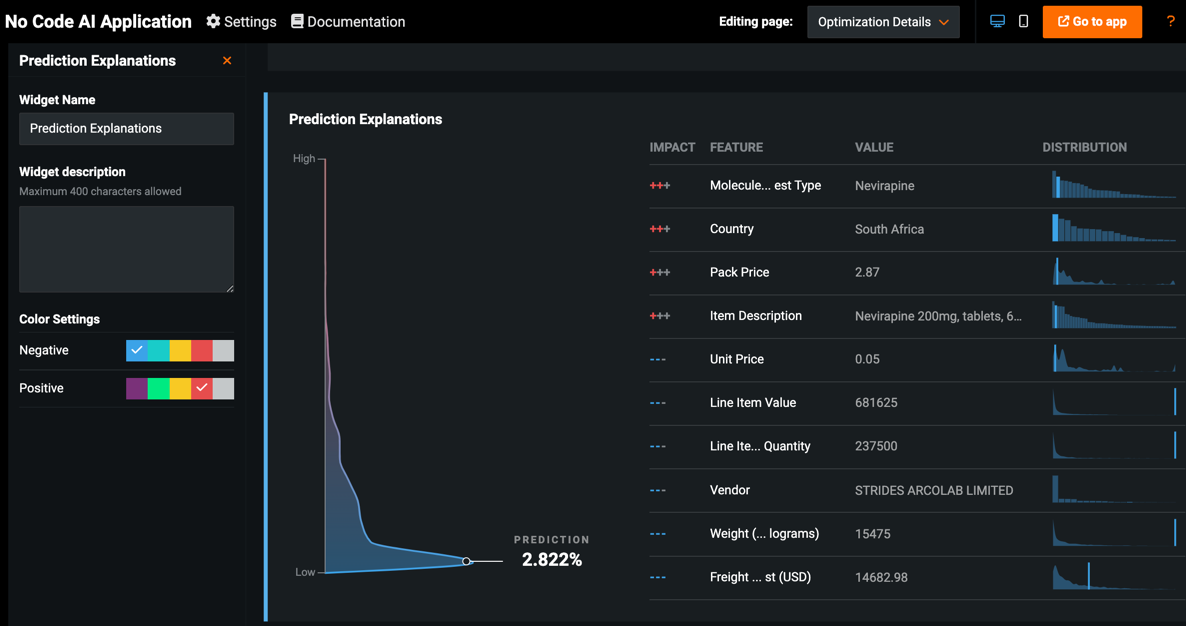Select the Molecule Test Type feature row
The image size is (1186, 626).
click(765, 186)
